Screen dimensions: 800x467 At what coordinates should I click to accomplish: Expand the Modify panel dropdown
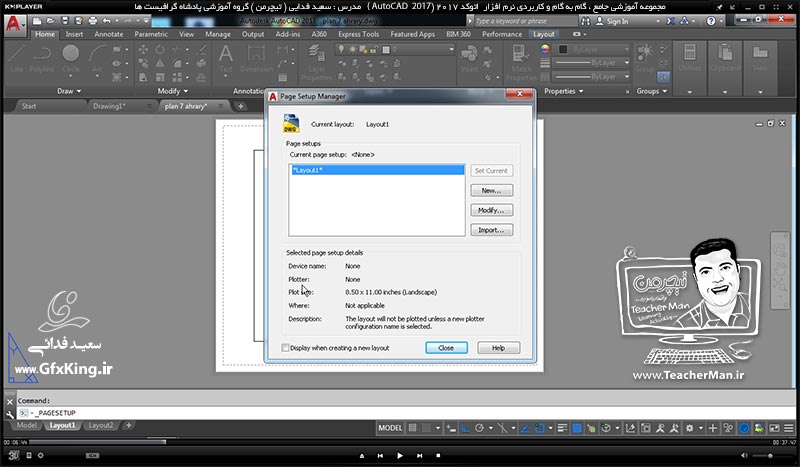(172, 91)
